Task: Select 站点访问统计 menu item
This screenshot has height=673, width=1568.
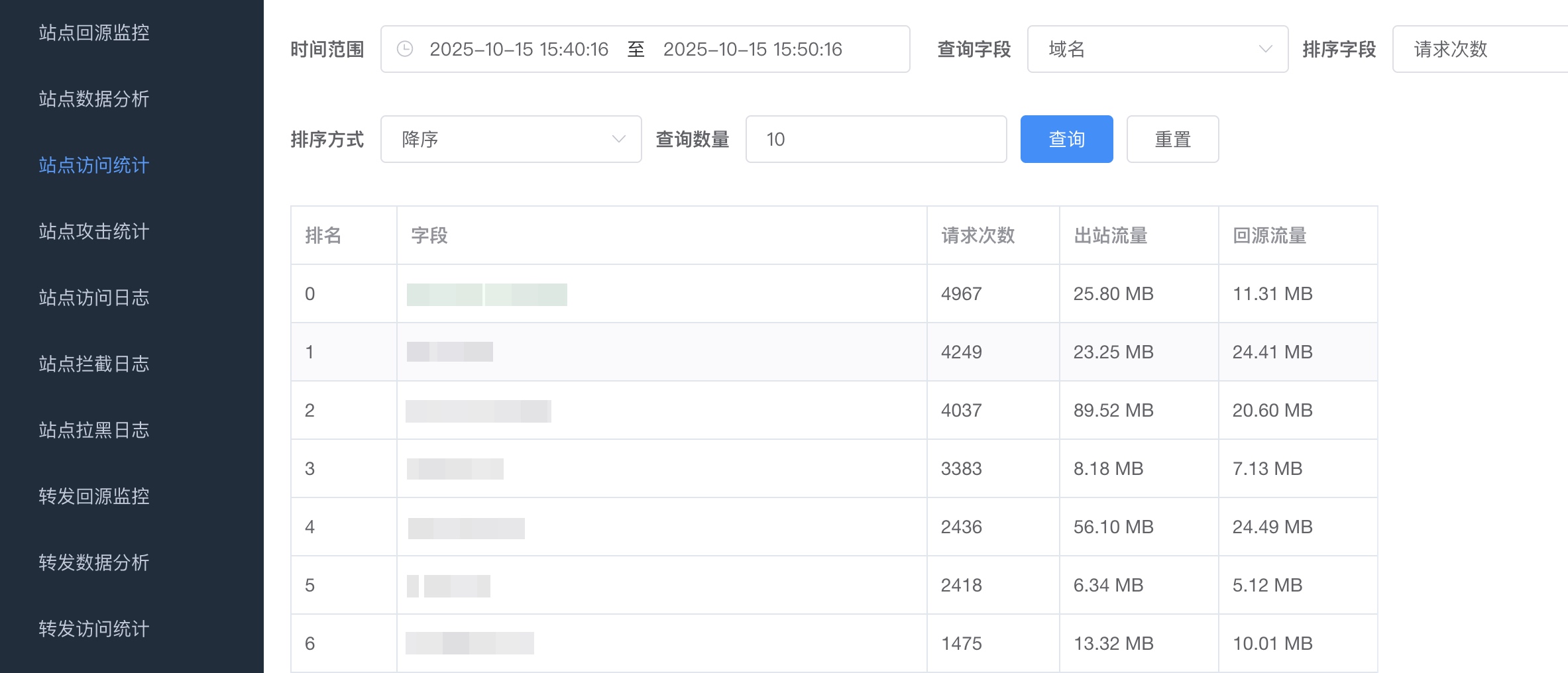Action: (93, 165)
